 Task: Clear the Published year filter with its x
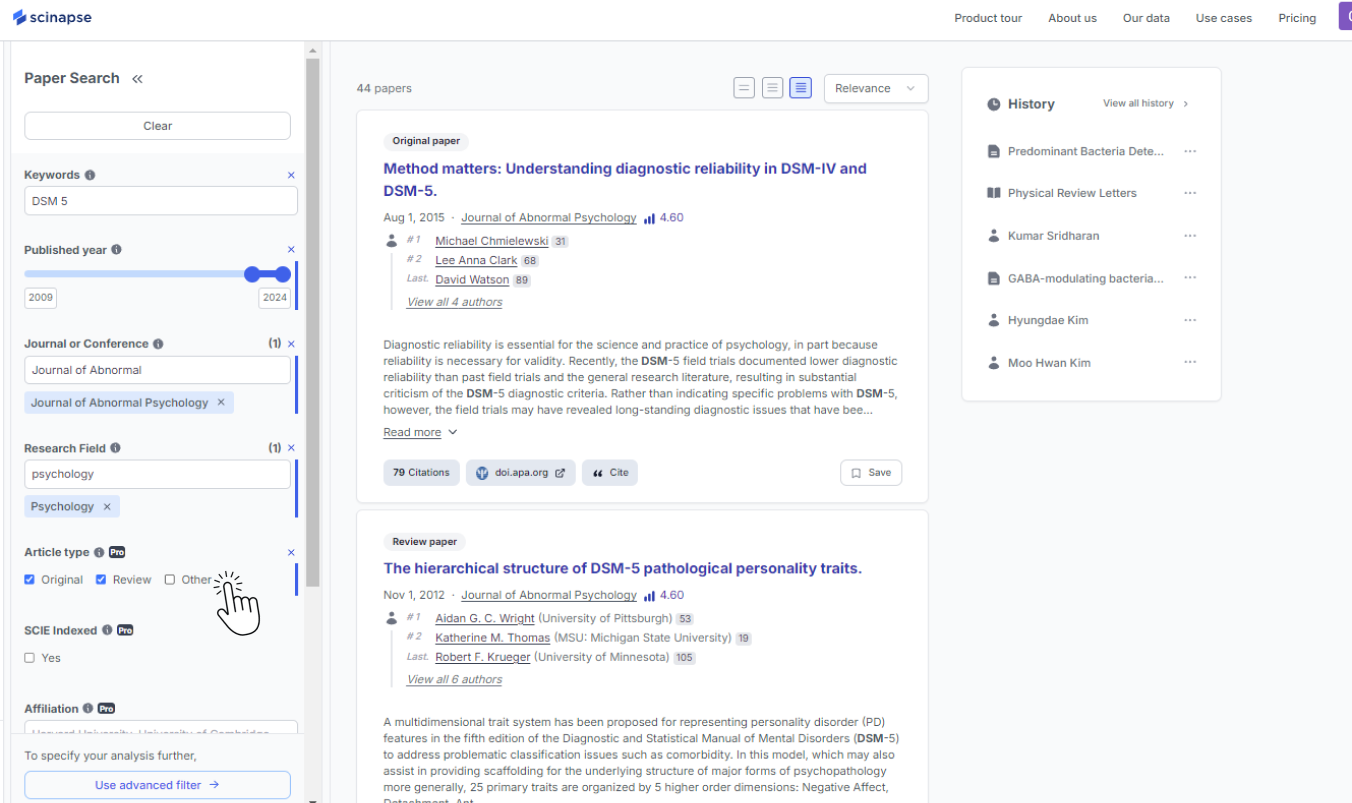click(x=291, y=250)
